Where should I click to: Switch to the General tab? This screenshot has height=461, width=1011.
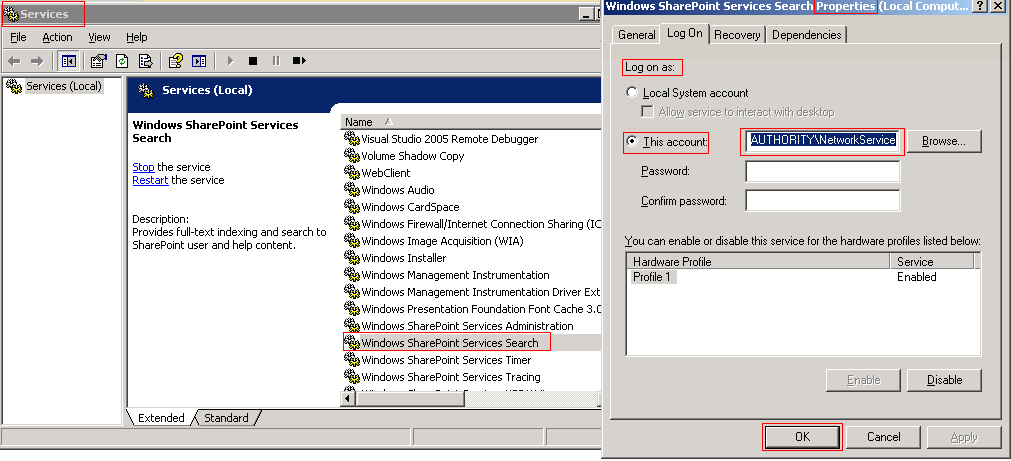coord(636,35)
